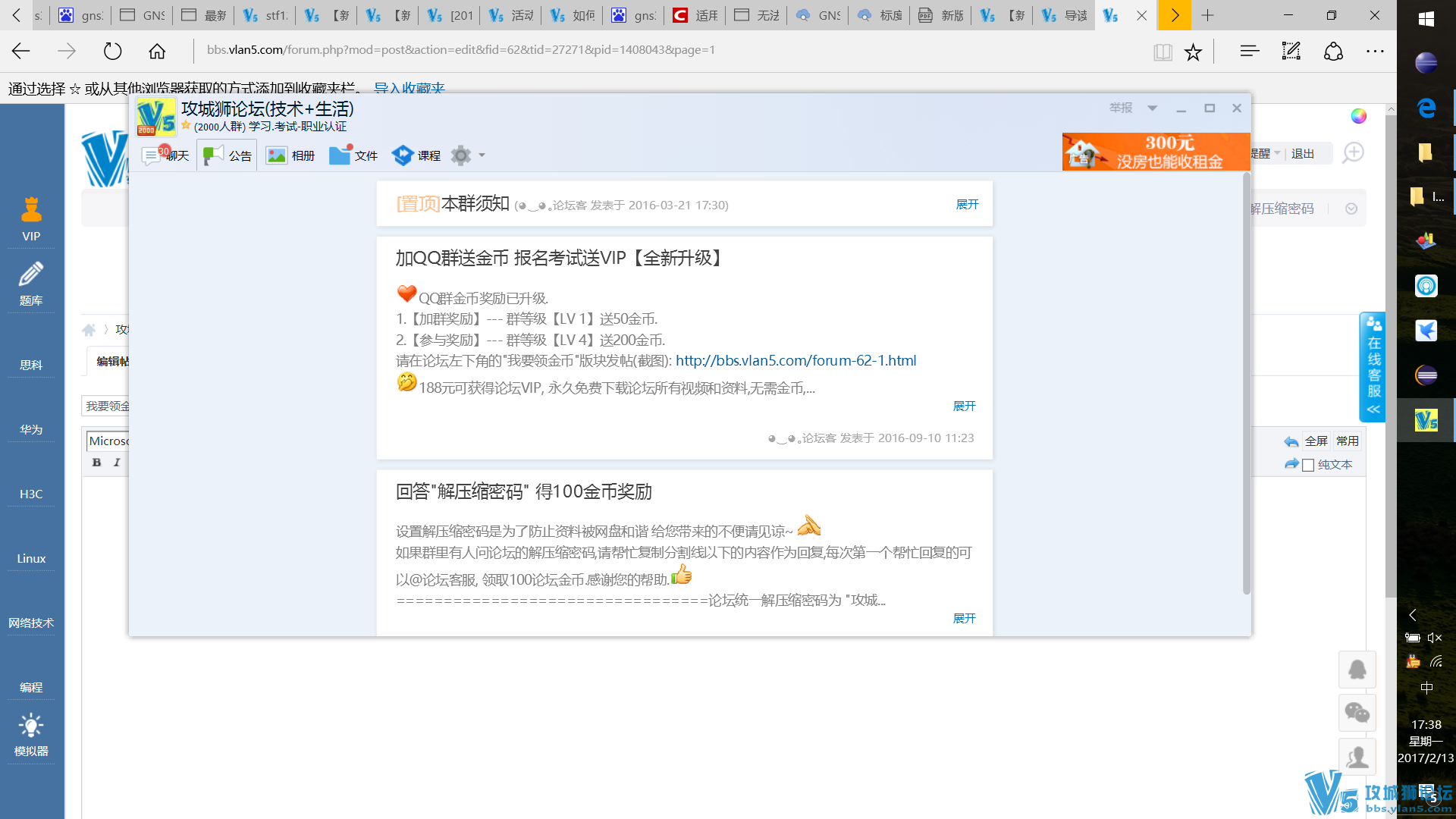Open Linux section in sidebar
Image resolution: width=1456 pixels, height=819 pixels.
pos(31,558)
